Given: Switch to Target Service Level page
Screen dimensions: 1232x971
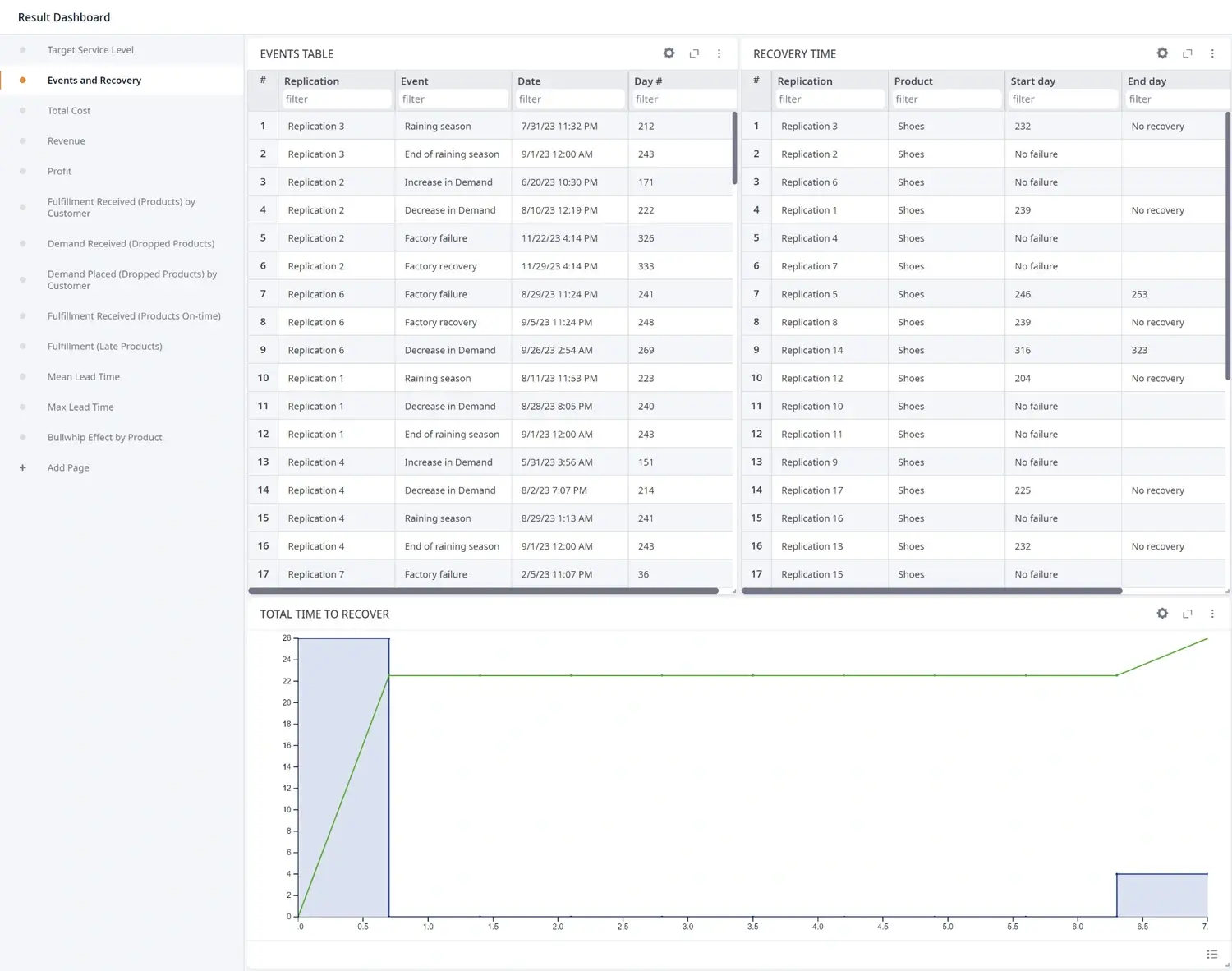Looking at the screenshot, I should [x=90, y=50].
